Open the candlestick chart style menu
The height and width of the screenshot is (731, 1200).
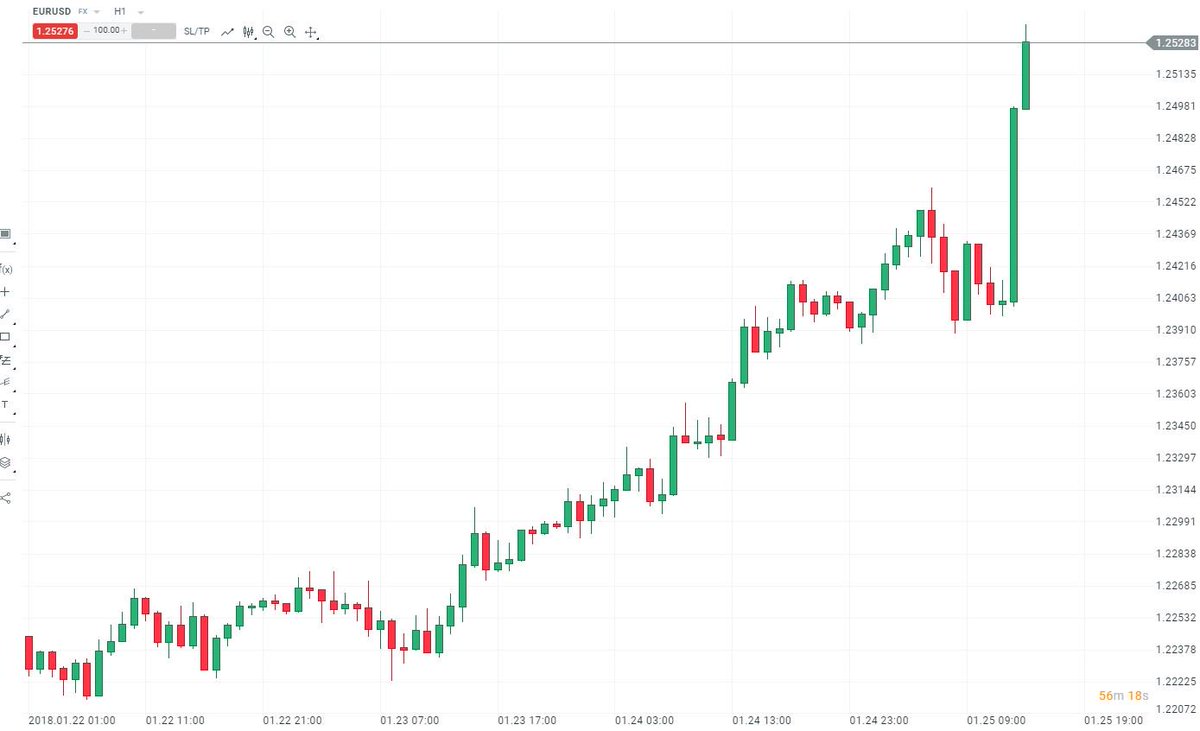pos(249,32)
